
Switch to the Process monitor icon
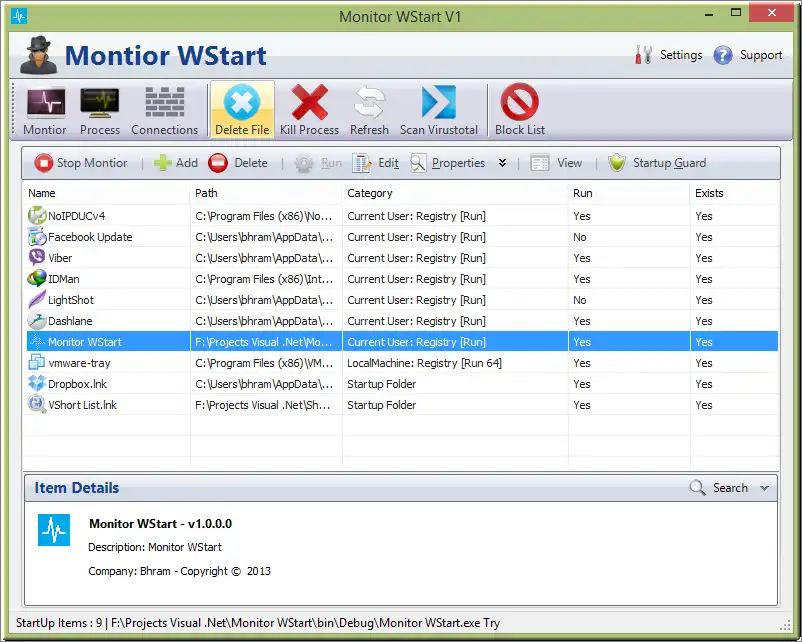point(100,103)
